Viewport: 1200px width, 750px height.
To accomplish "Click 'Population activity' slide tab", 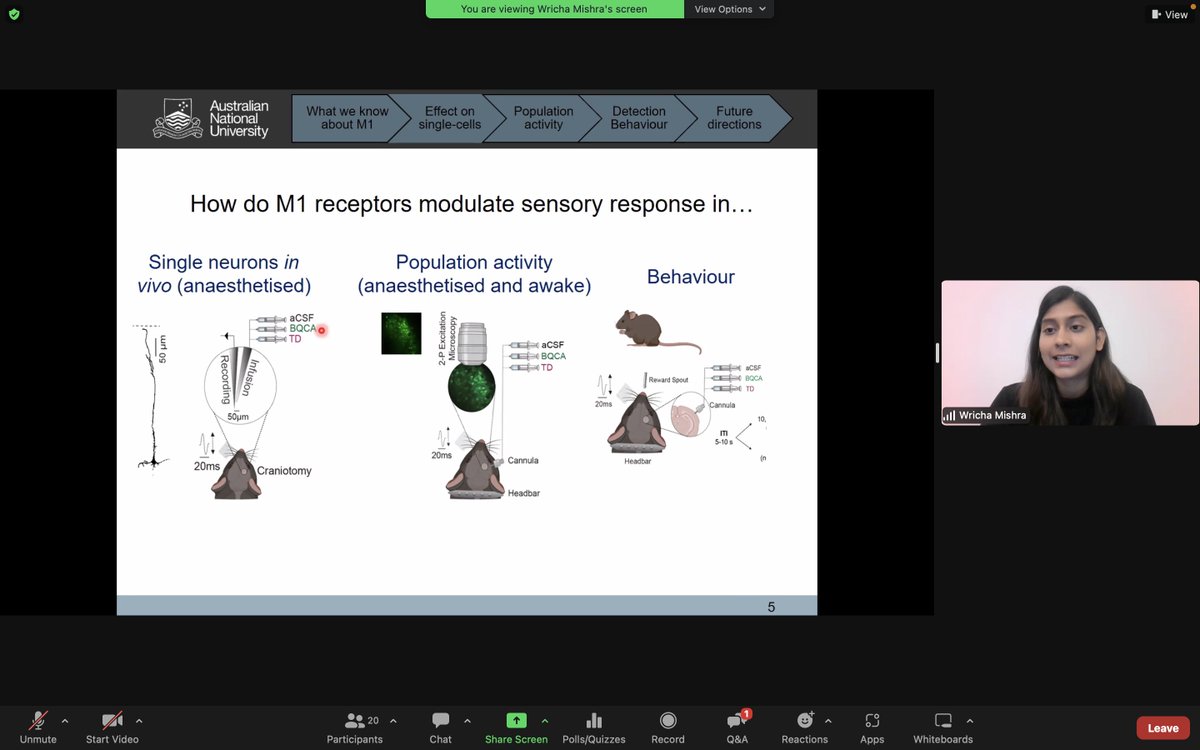I will pyautogui.click(x=543, y=118).
